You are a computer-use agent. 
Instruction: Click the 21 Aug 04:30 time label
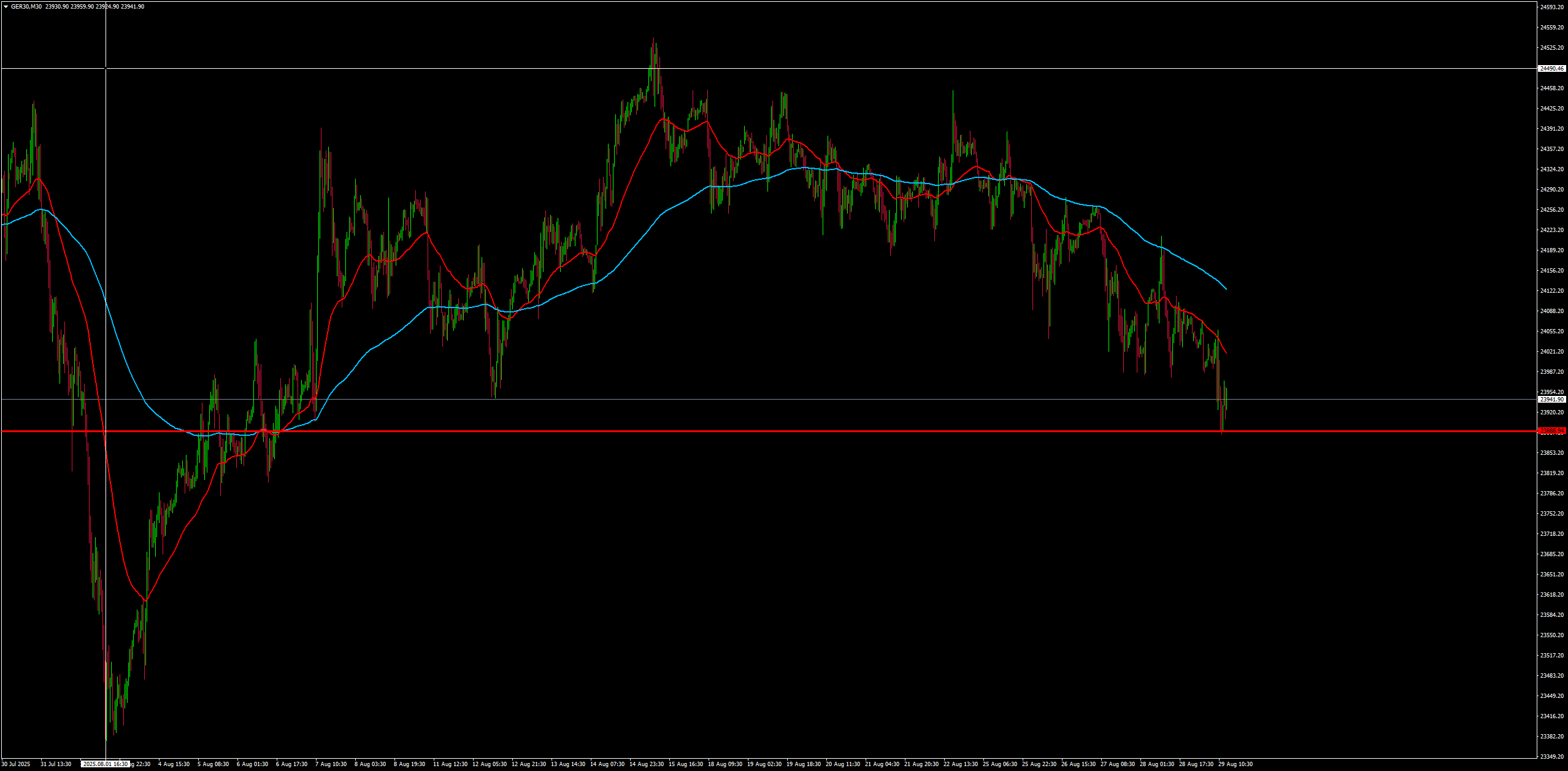[882, 764]
